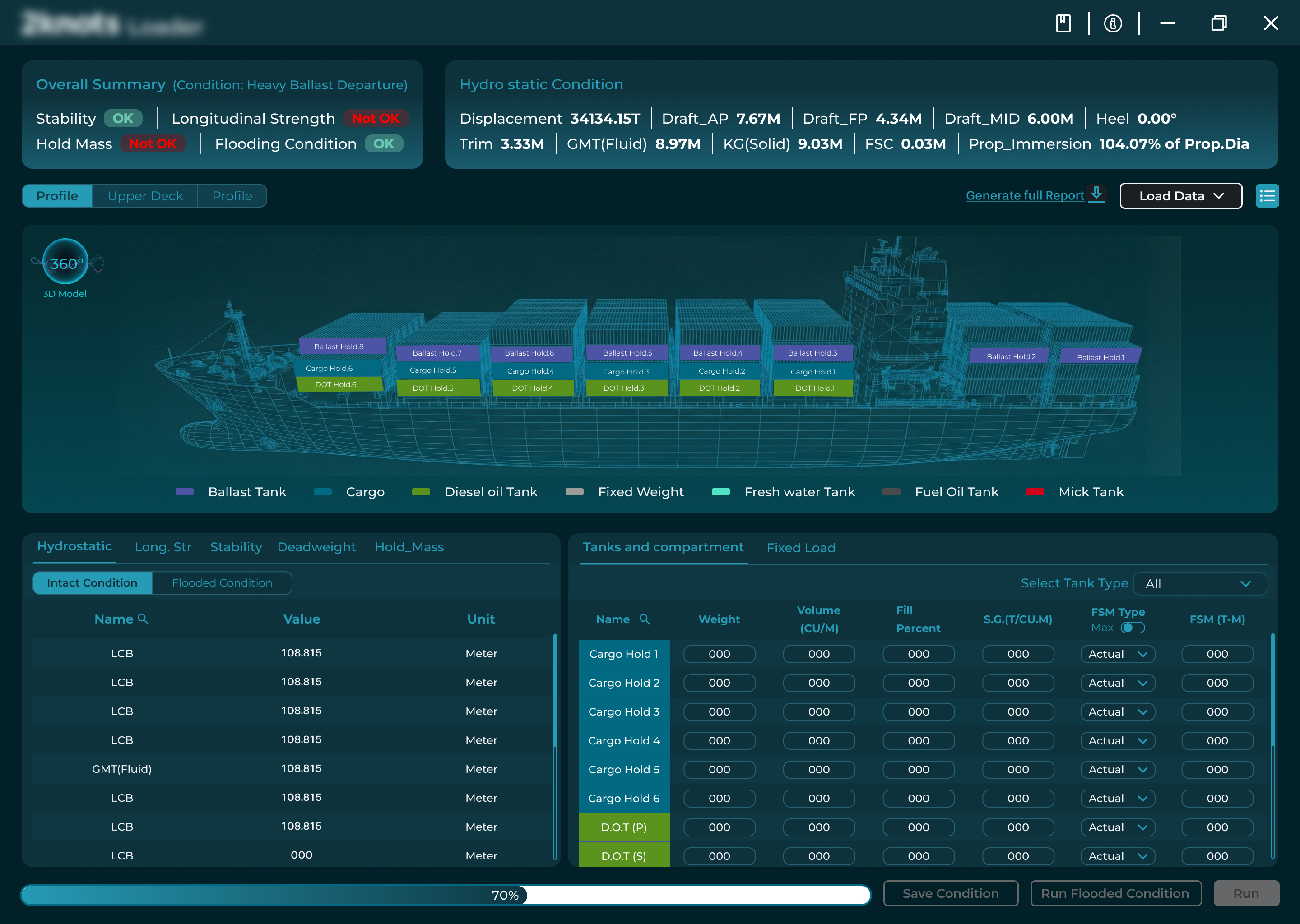The height and width of the screenshot is (924, 1300).
Task: Toggle FSM Type Max switch
Action: (x=1133, y=628)
